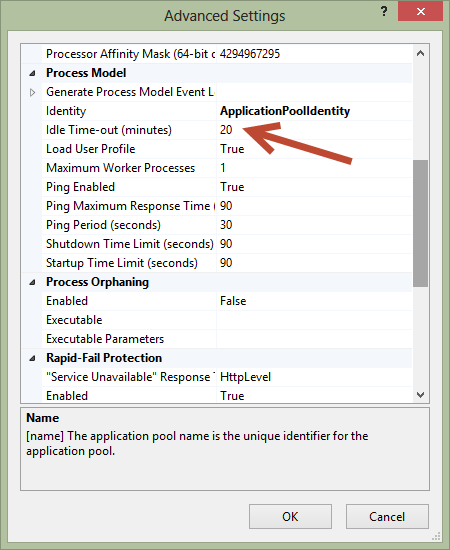450x550 pixels.
Task: Close the Advanced Settings dialog
Action: pyautogui.click(x=420, y=12)
